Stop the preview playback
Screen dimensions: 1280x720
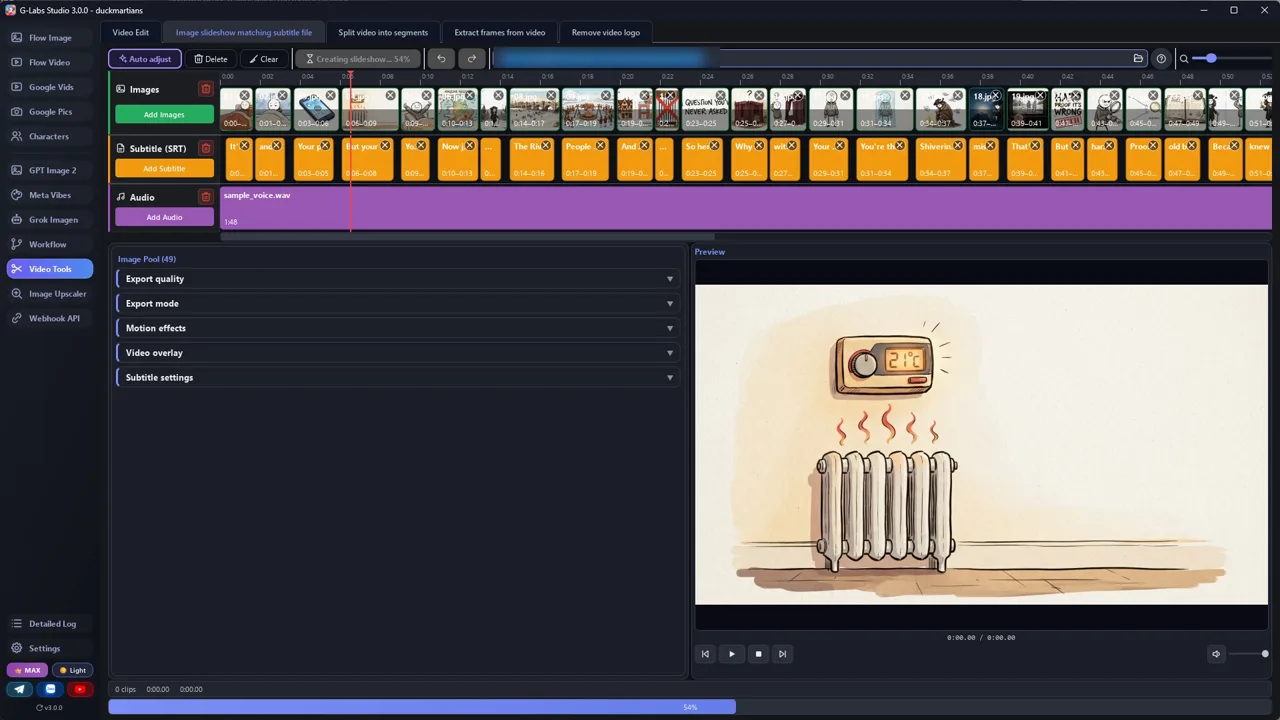point(758,654)
